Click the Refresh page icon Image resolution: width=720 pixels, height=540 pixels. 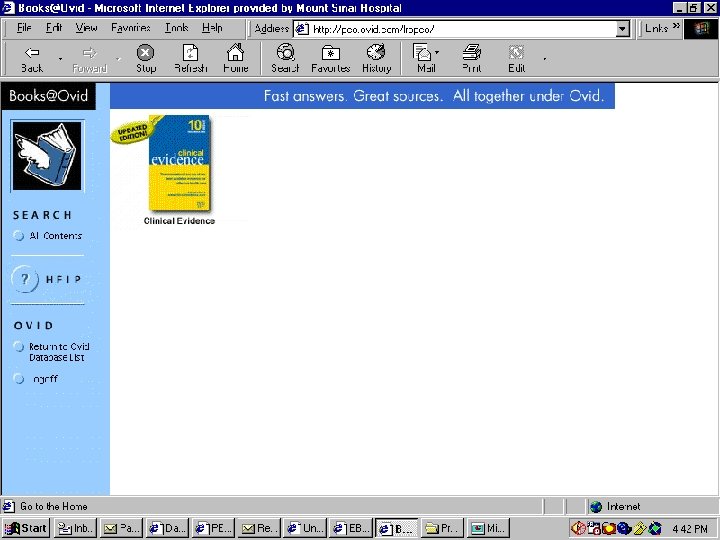click(190, 53)
